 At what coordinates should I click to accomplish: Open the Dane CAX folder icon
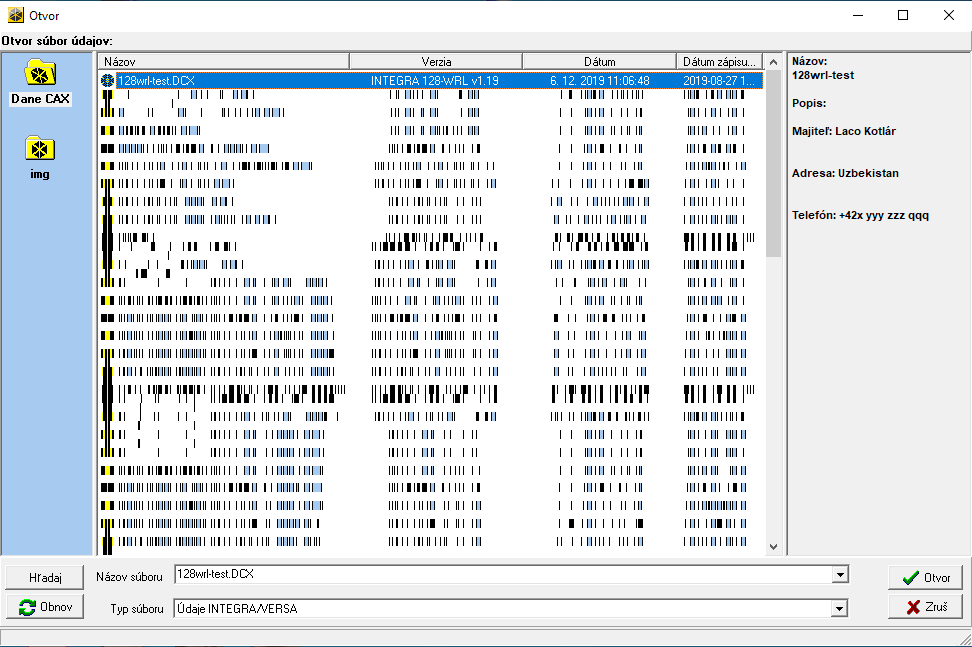pos(41,73)
